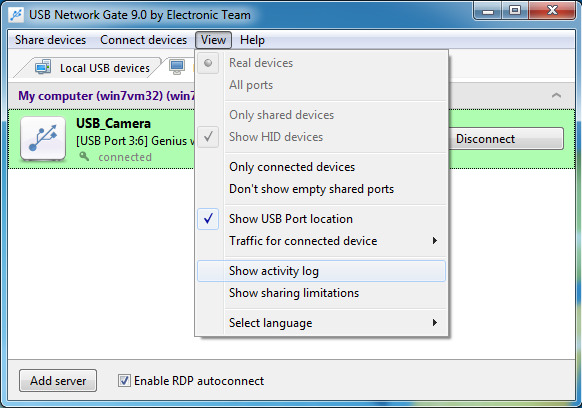The height and width of the screenshot is (408, 582).
Task: Select Only shared devices entry
Action: [x=321, y=115]
